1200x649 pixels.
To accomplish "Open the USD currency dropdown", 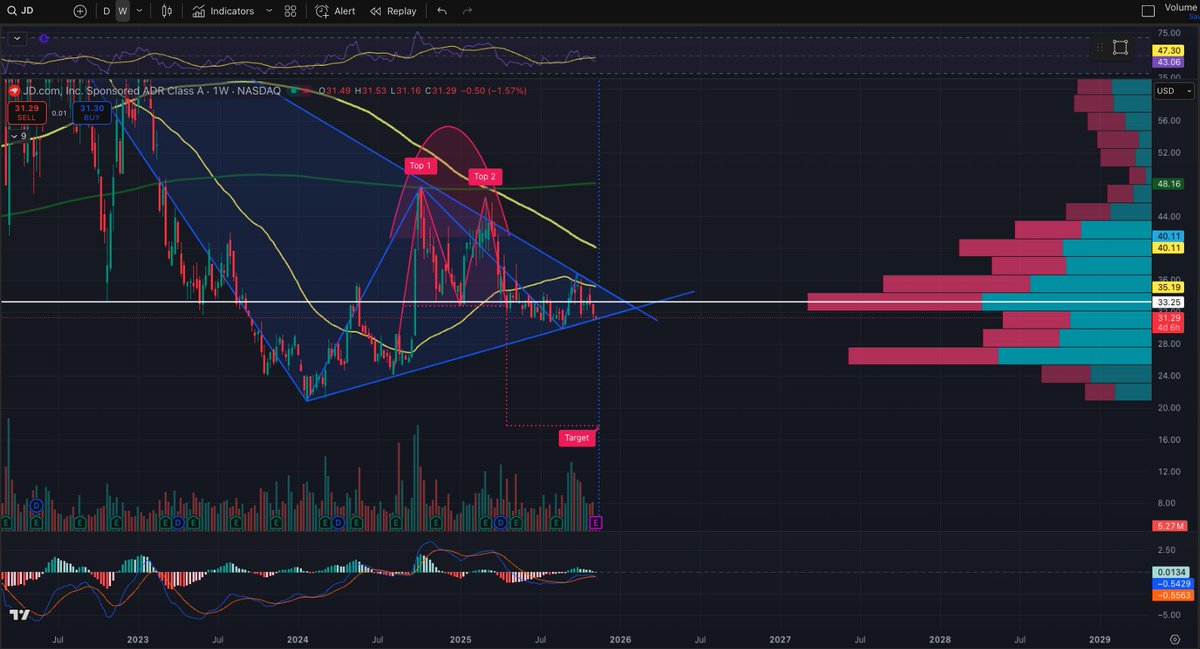I will pyautogui.click(x=1175, y=90).
